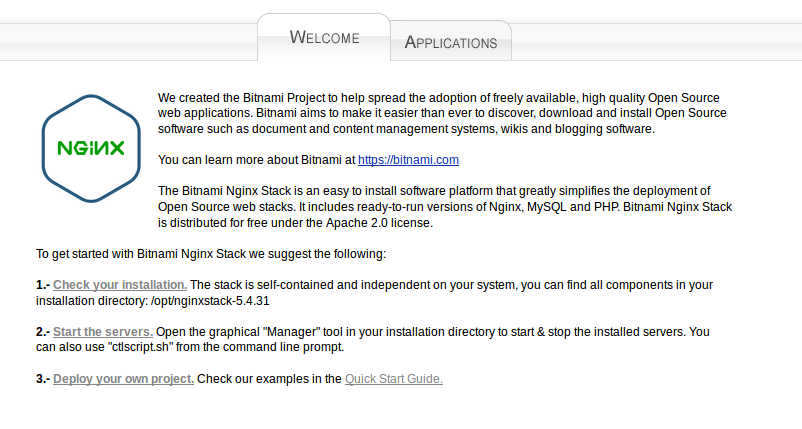Open the Quick Start Guide link
This screenshot has width=802, height=429.
click(394, 379)
